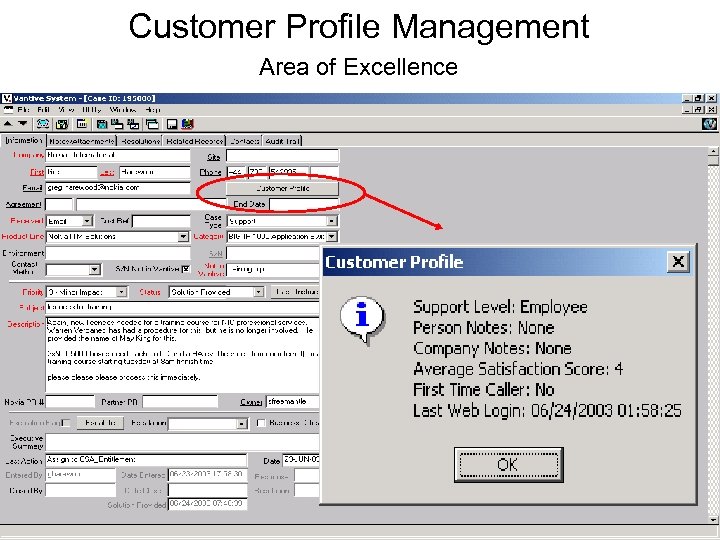Click the calendar-style toolbar icon
Image resolution: width=720 pixels, height=540 pixels.
click(x=82, y=124)
